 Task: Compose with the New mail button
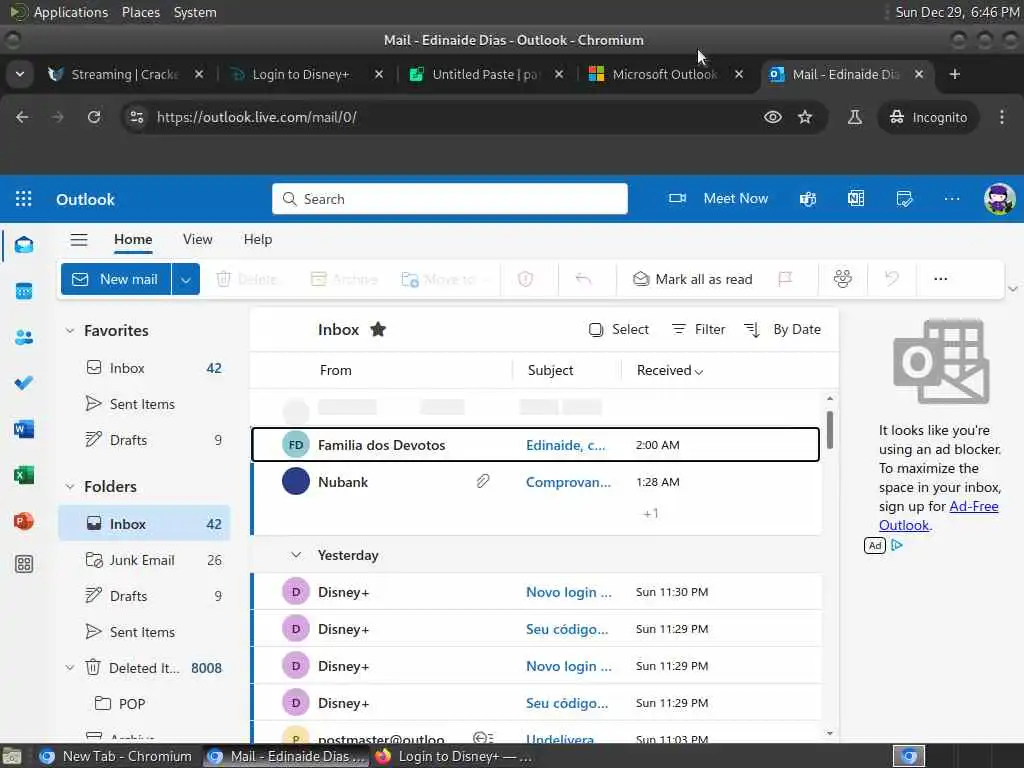coord(116,280)
